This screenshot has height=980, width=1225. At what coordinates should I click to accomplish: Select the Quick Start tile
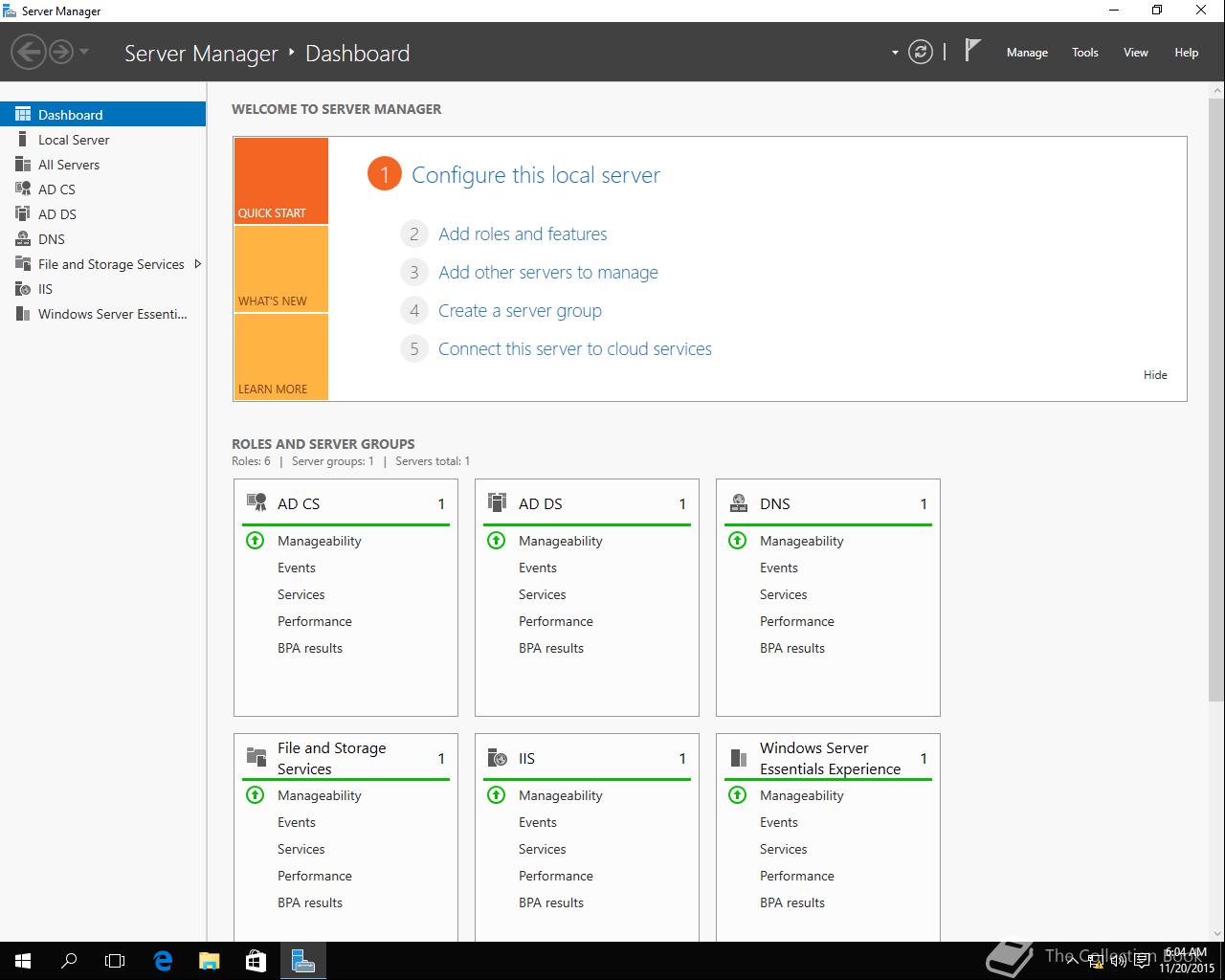click(x=280, y=181)
